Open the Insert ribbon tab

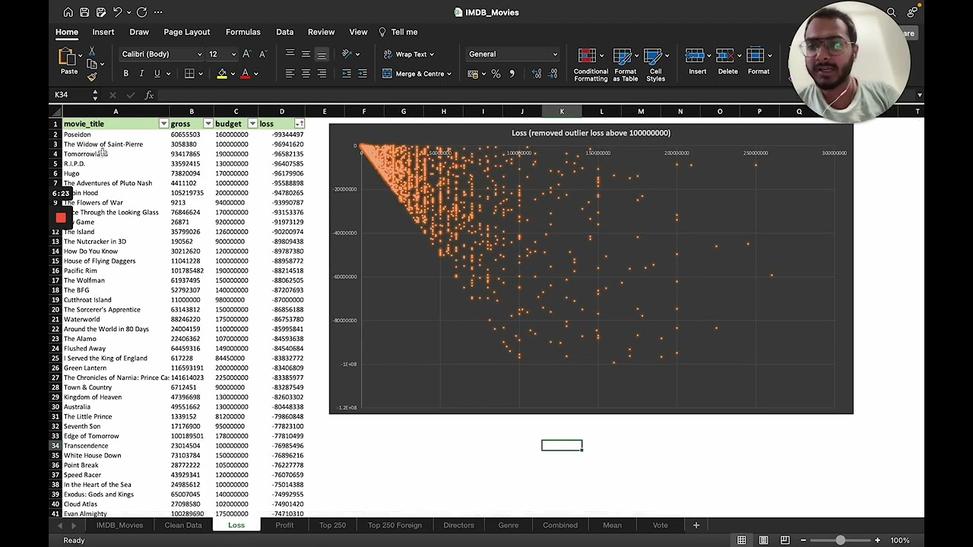[x=103, y=32]
